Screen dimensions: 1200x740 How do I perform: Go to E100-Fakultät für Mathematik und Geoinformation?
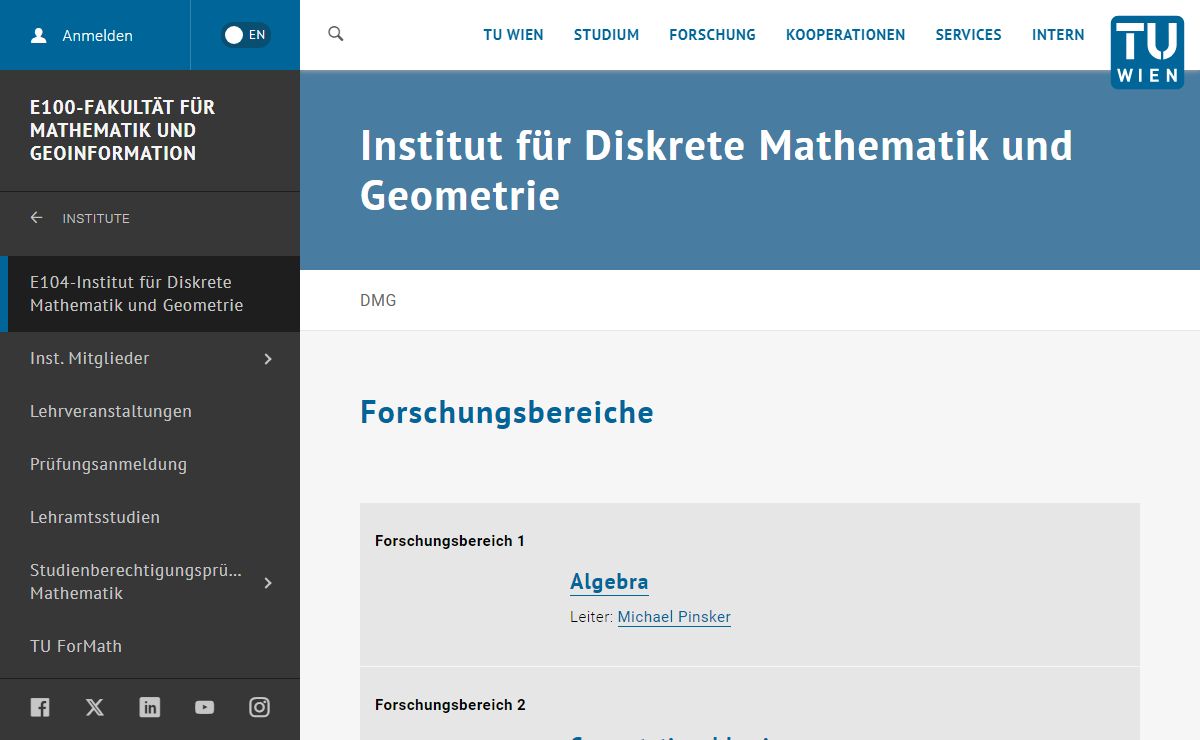pos(122,130)
